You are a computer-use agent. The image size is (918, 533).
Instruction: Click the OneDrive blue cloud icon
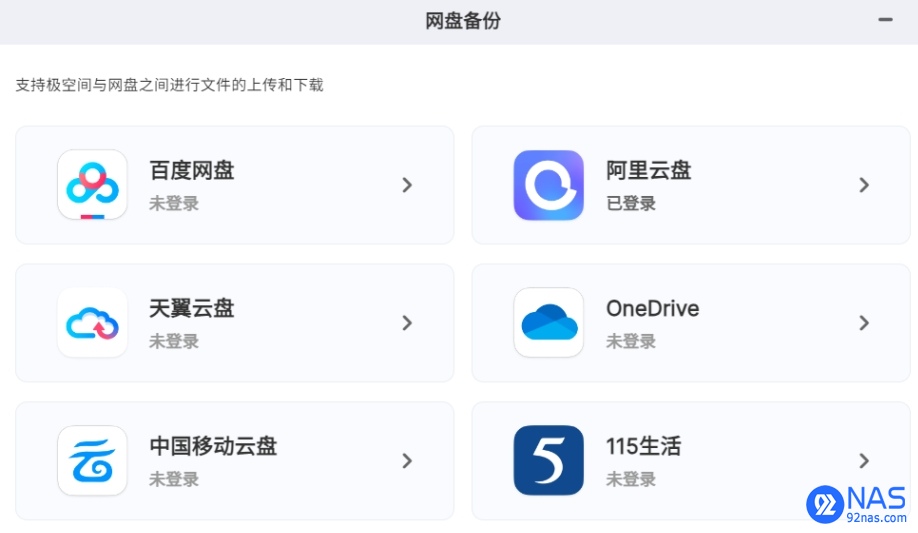point(549,323)
